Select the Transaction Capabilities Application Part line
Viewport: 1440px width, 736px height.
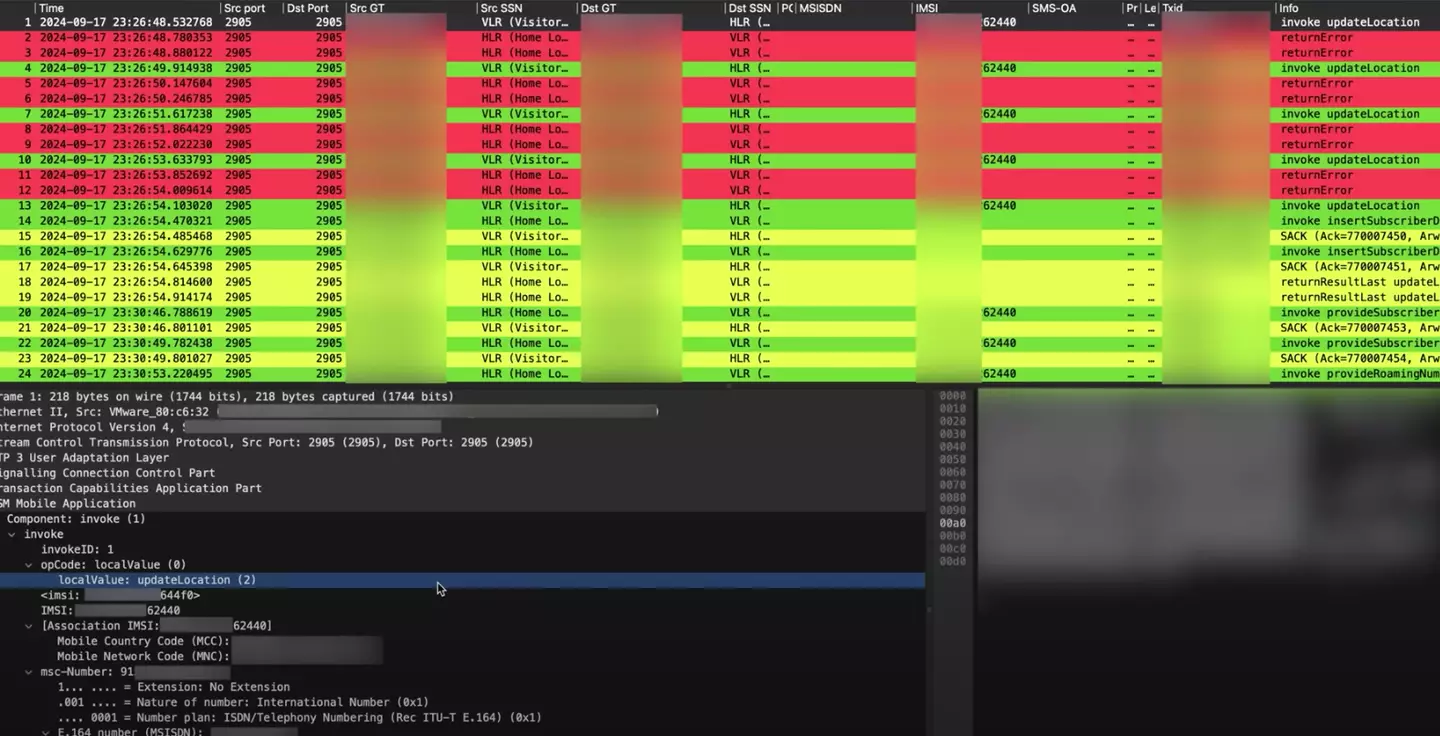130,488
